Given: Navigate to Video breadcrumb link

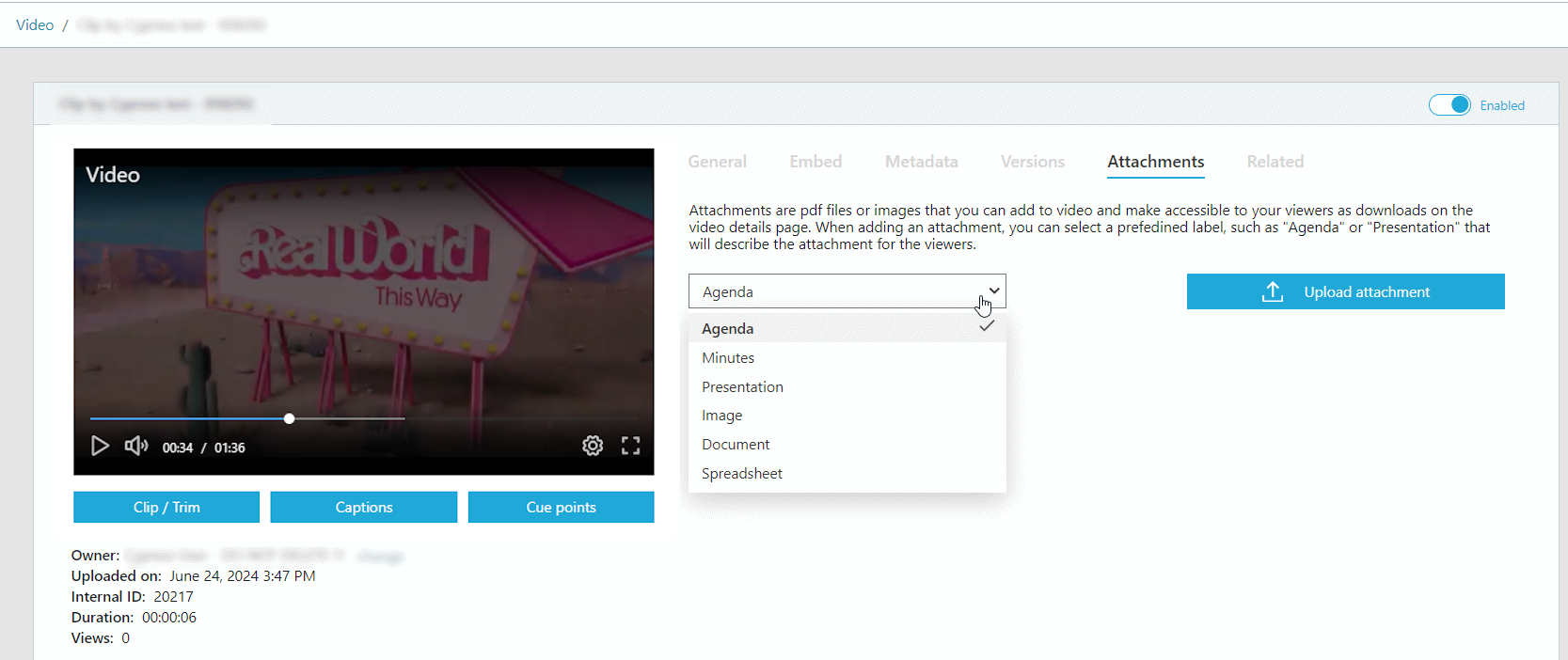Looking at the screenshot, I should 35,25.
